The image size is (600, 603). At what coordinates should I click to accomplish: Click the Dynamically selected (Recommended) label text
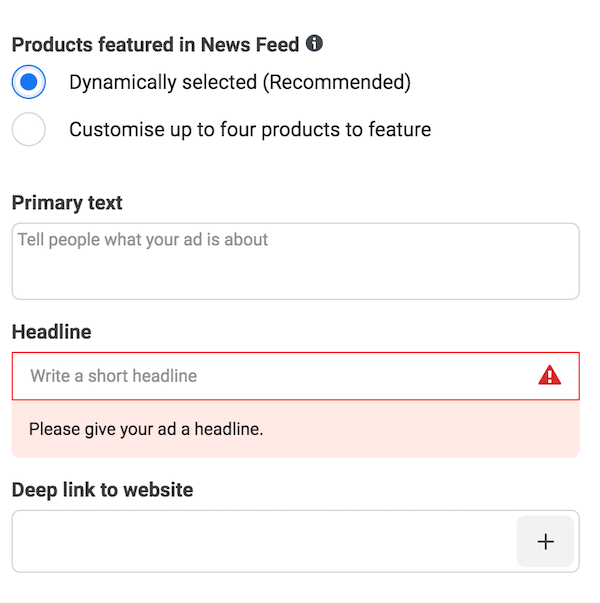(x=240, y=82)
